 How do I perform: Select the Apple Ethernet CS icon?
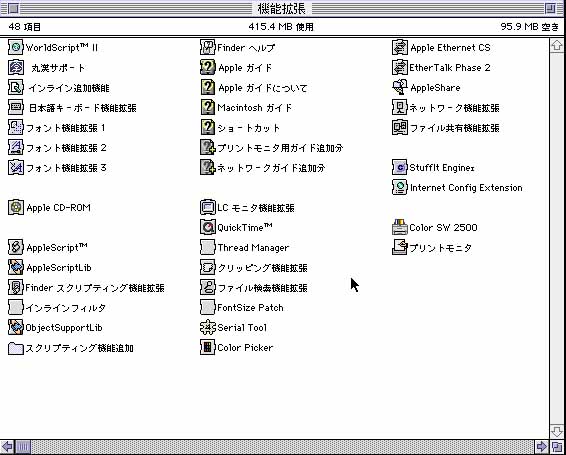[400, 47]
